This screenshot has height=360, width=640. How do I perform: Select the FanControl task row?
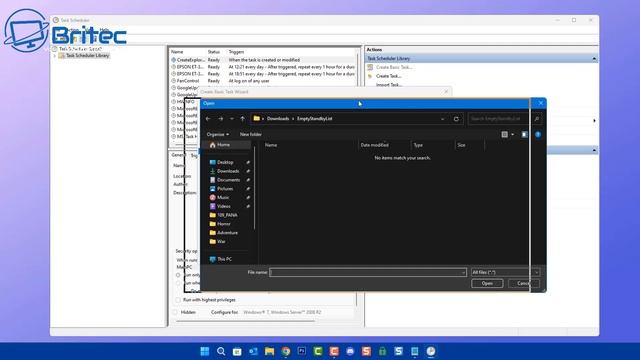point(263,81)
